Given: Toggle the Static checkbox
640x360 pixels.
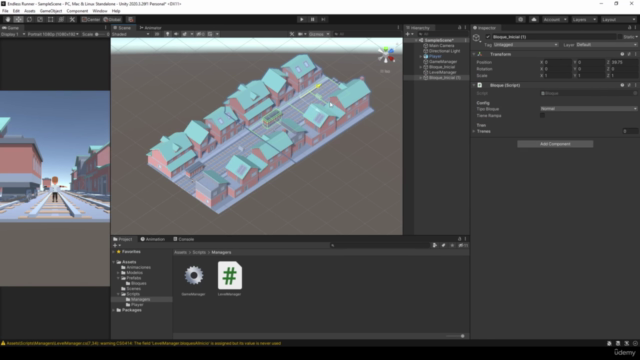Looking at the screenshot, I should tap(620, 37).
